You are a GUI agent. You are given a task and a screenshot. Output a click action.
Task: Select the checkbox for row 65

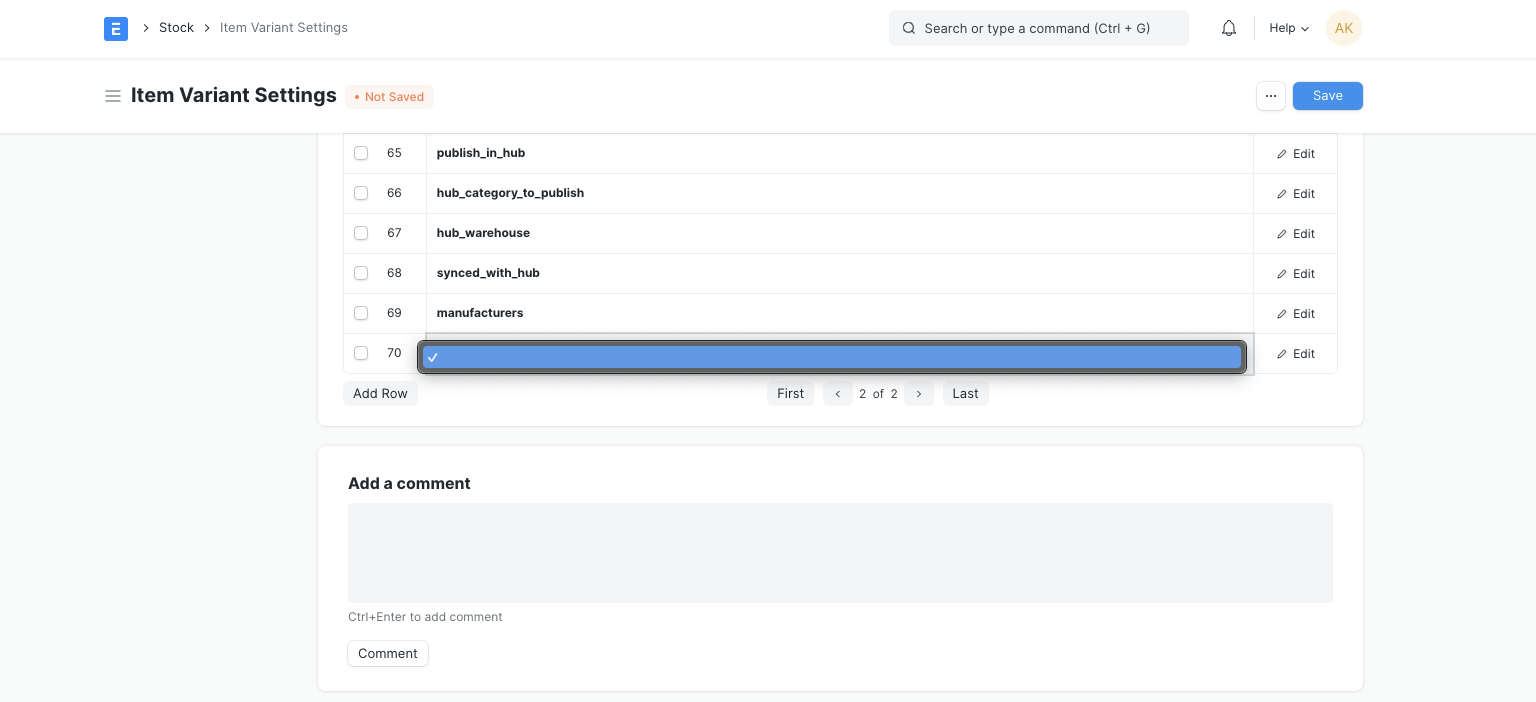pyautogui.click(x=361, y=153)
